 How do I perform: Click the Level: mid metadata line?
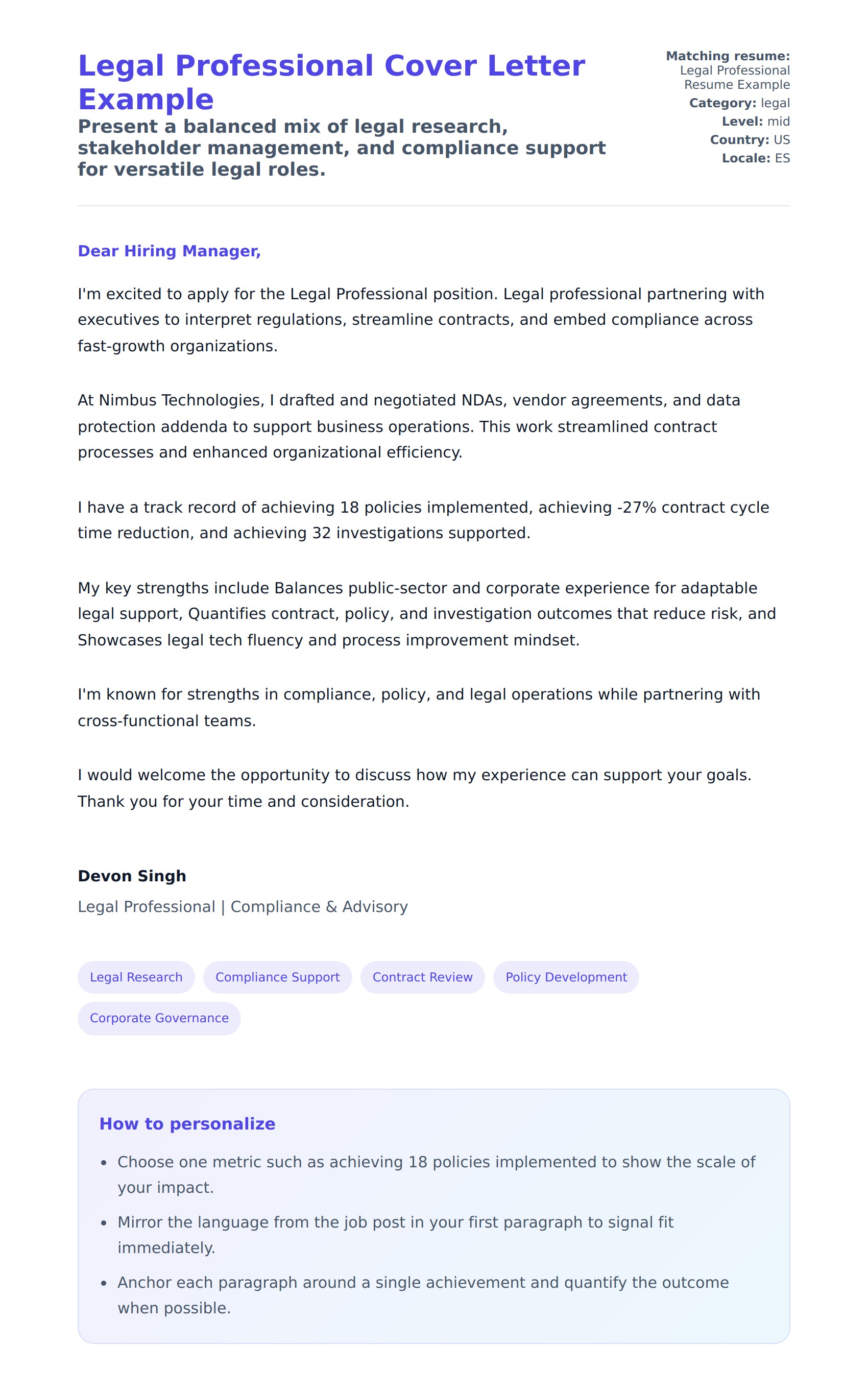point(756,122)
